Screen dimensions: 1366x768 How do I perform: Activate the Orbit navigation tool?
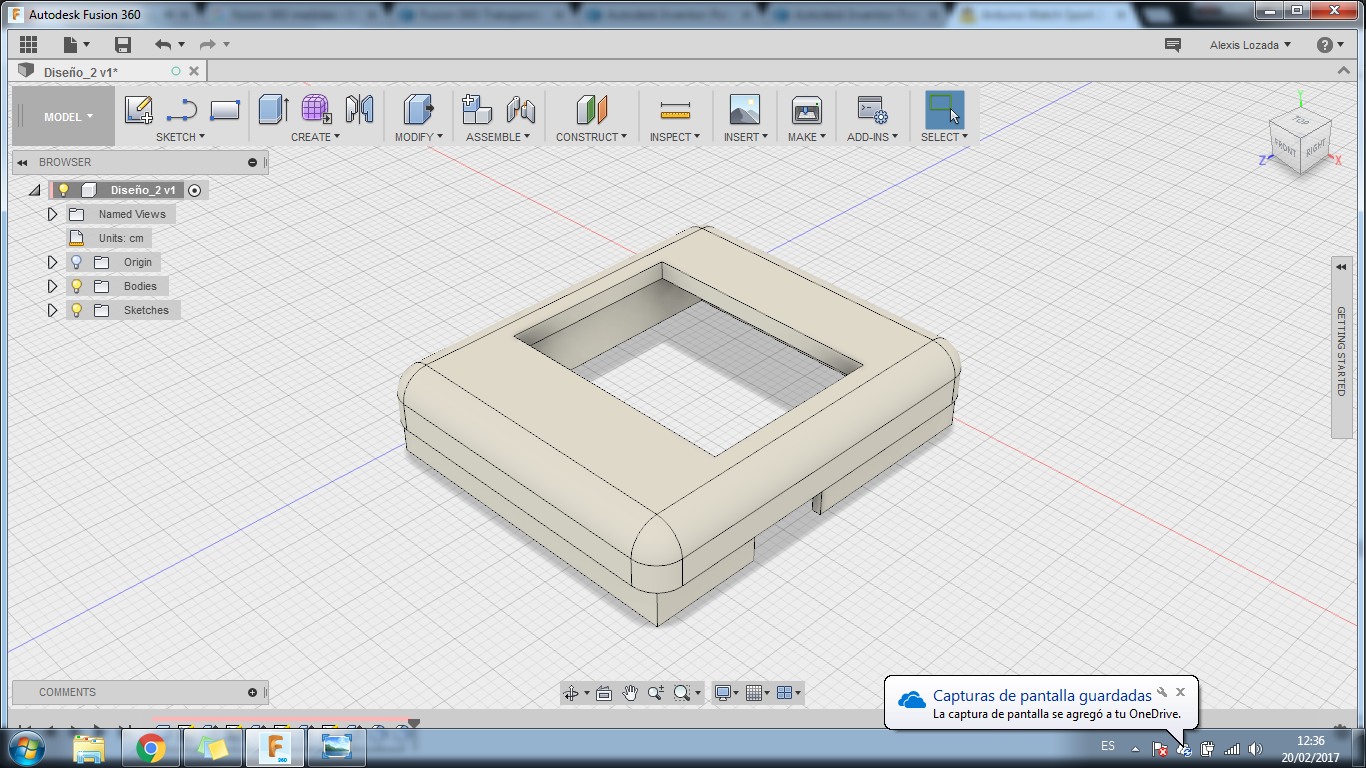(x=571, y=693)
